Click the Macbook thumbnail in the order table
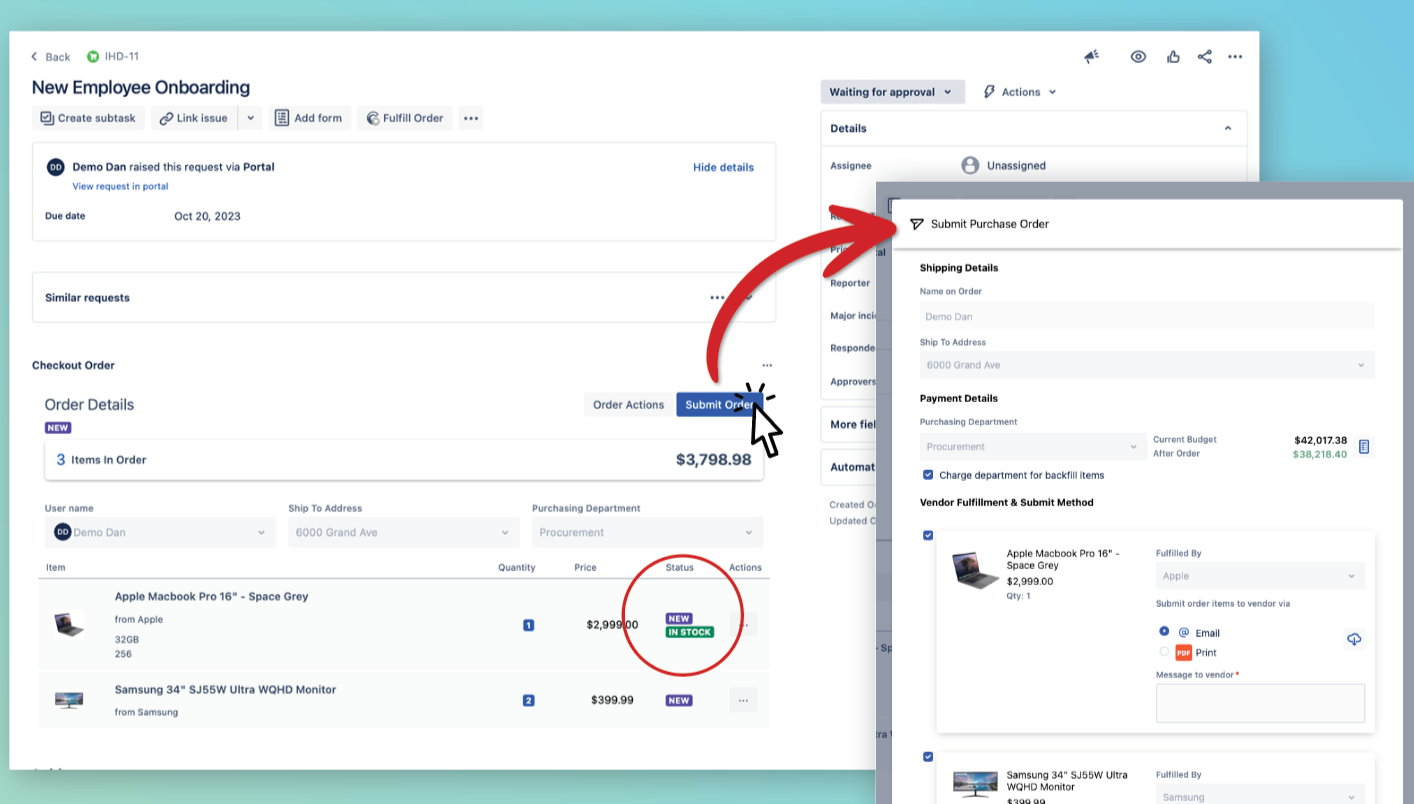 click(x=69, y=625)
